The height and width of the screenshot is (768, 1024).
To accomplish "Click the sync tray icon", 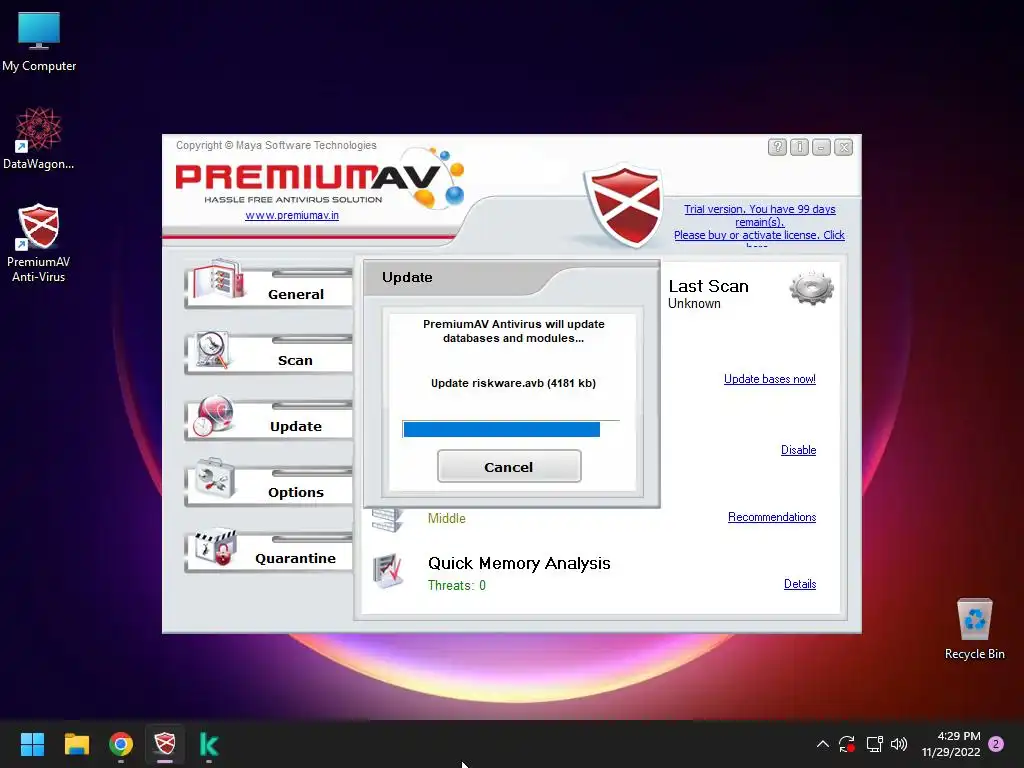I will [x=847, y=744].
